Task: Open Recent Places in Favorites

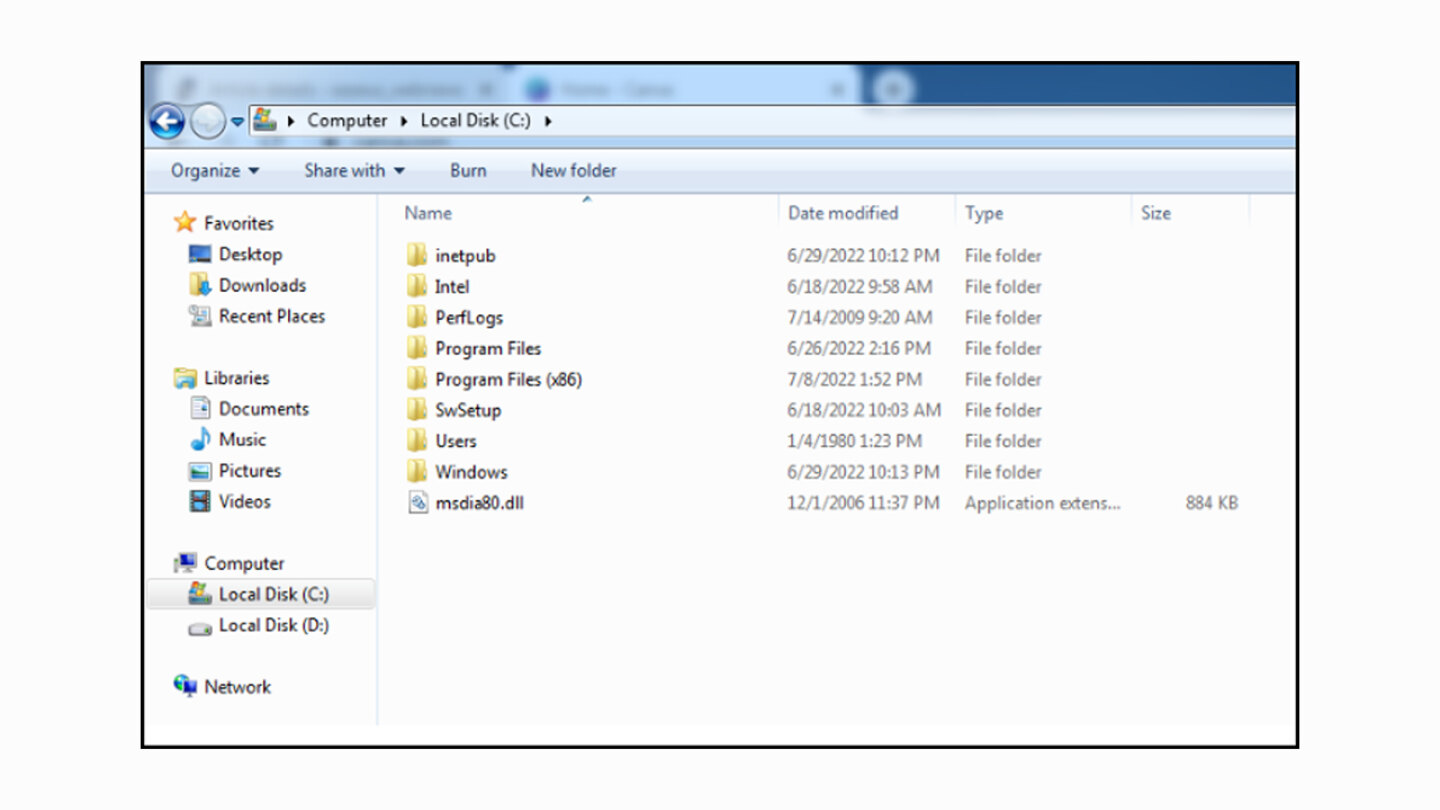Action: [x=272, y=316]
